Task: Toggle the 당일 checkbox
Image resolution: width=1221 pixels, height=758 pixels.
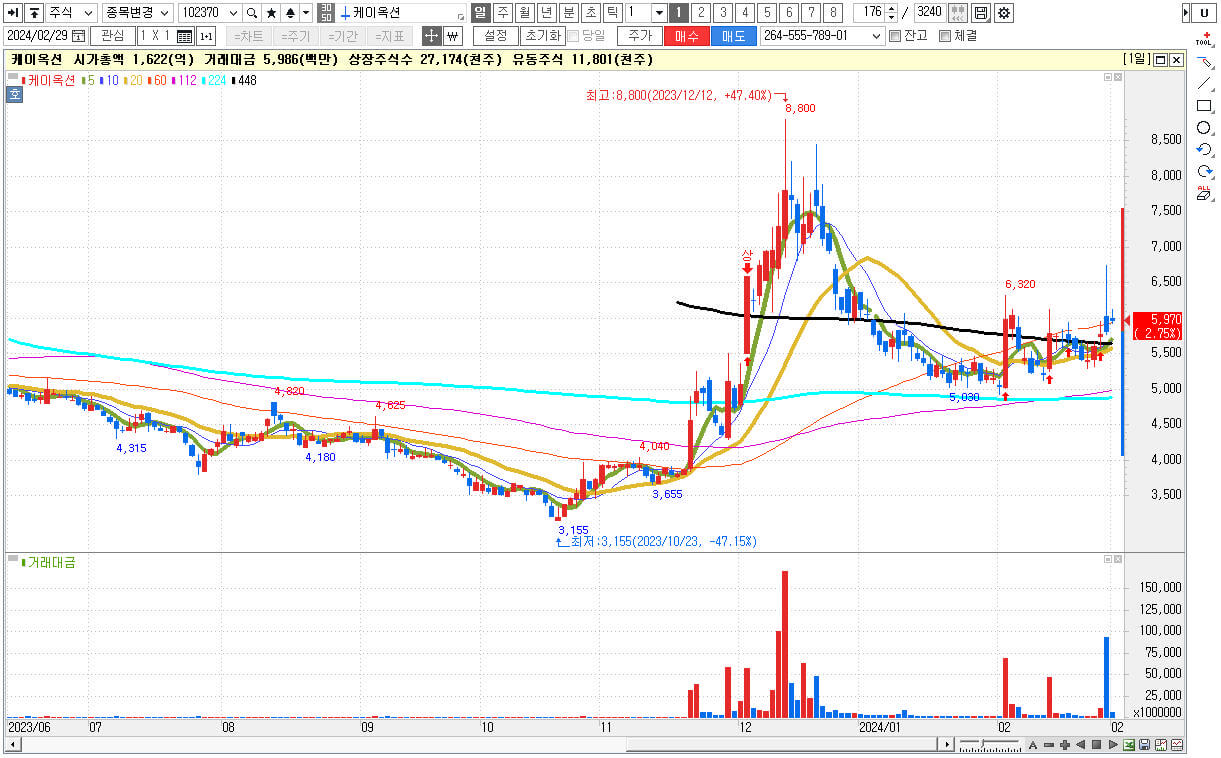Action: point(573,36)
